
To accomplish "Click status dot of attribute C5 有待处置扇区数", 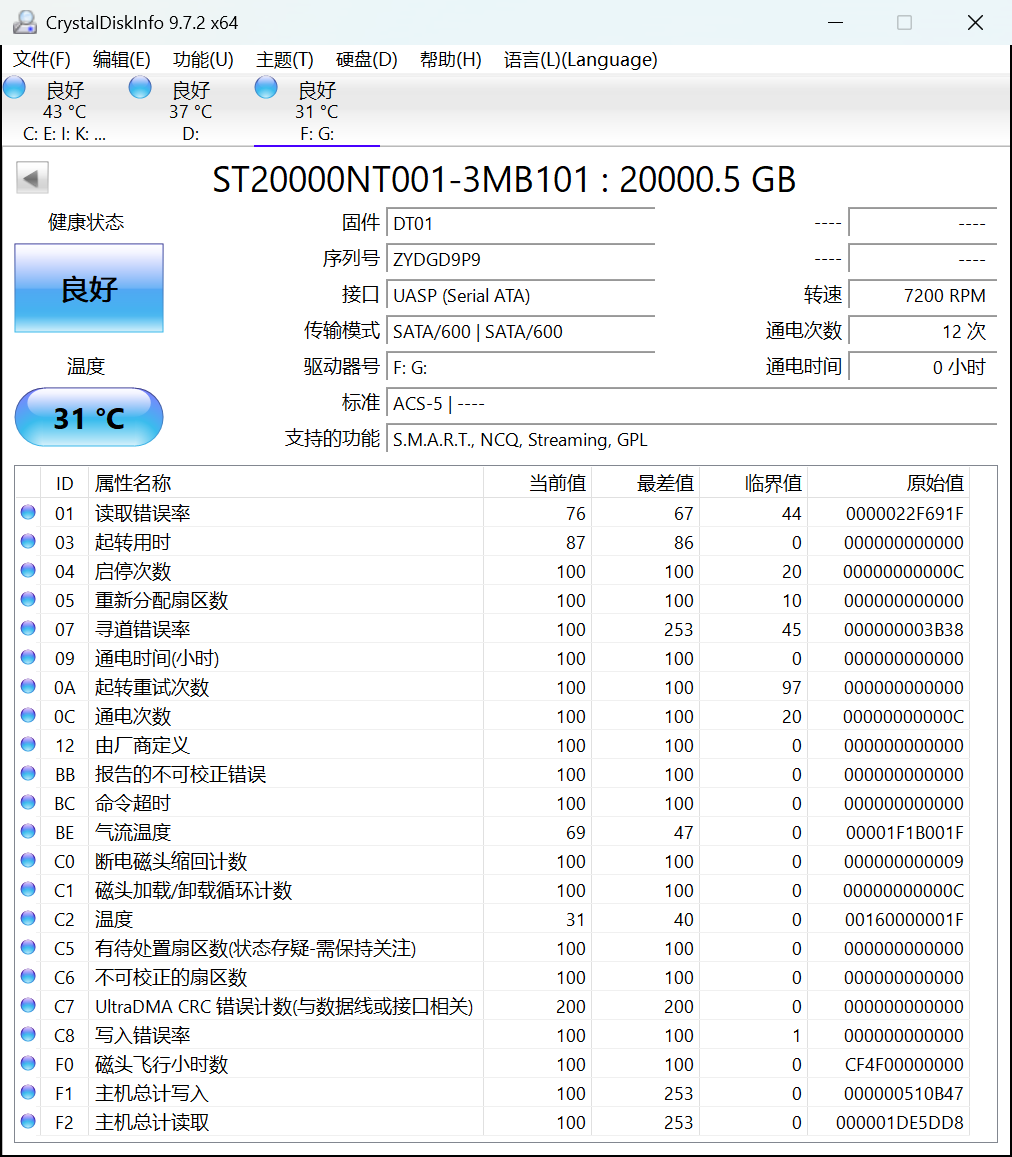I will coord(28,947).
